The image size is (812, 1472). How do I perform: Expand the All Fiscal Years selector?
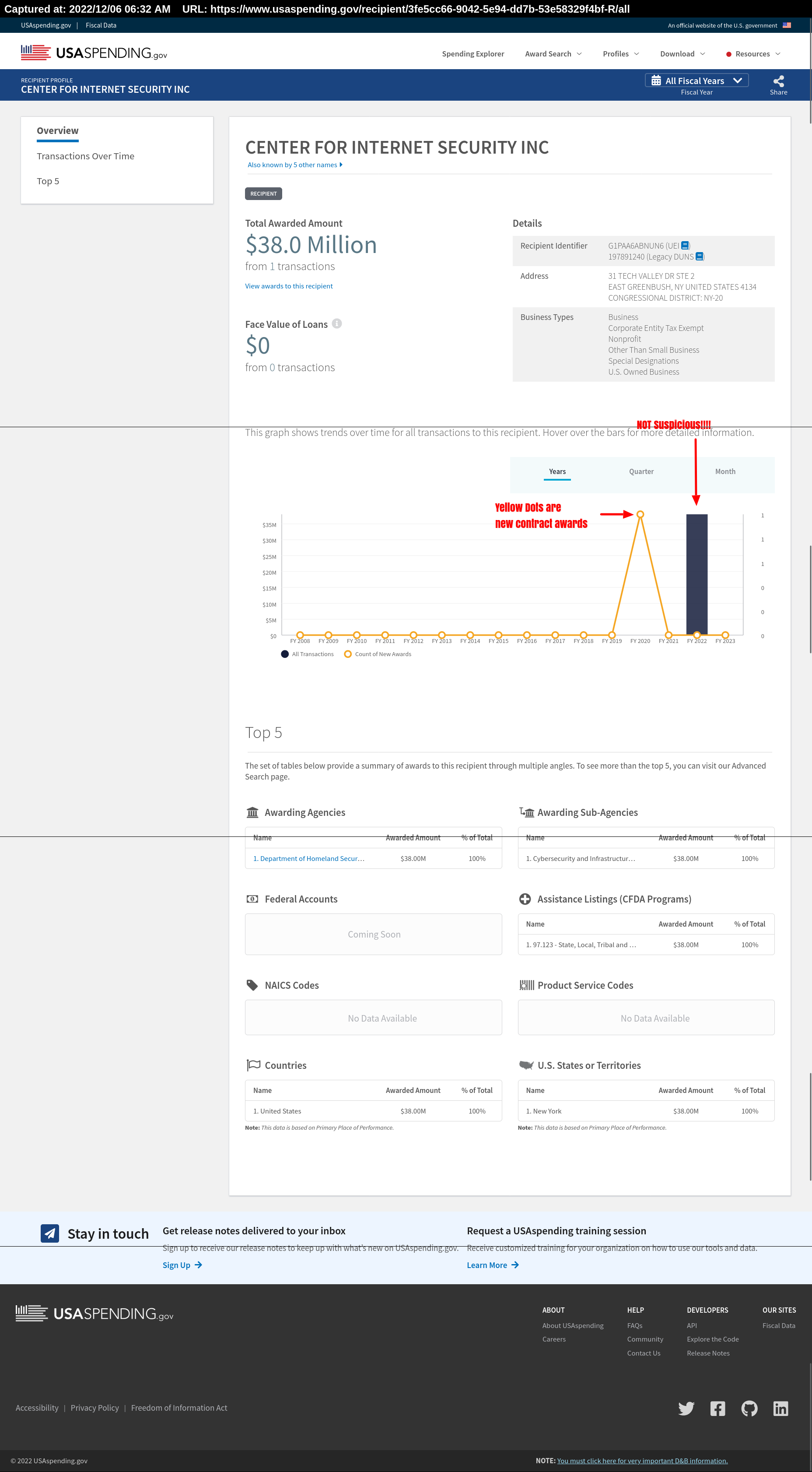[696, 81]
